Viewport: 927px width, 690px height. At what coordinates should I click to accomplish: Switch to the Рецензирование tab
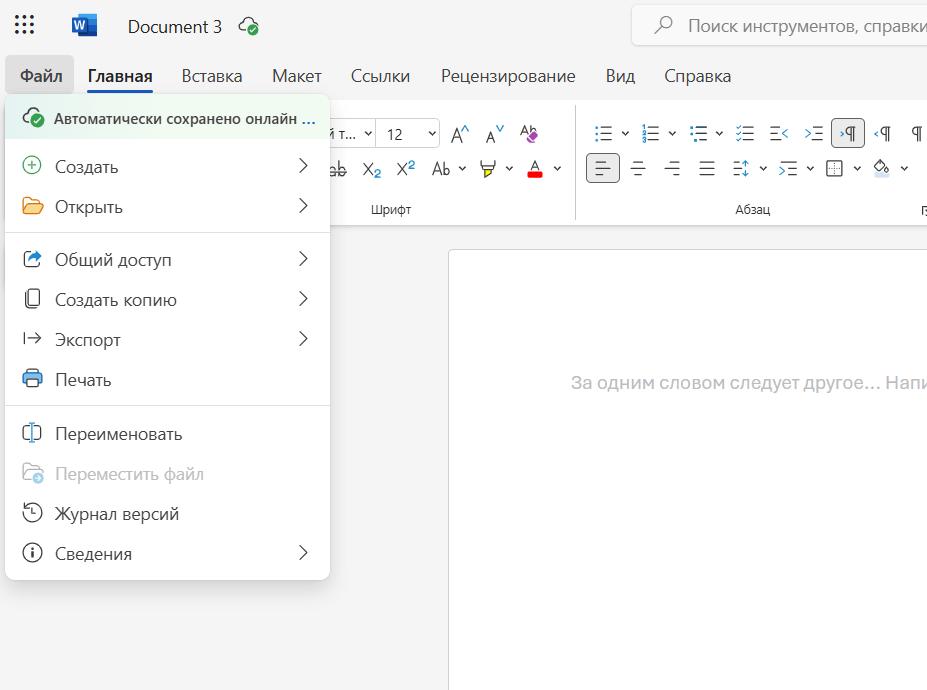click(508, 76)
